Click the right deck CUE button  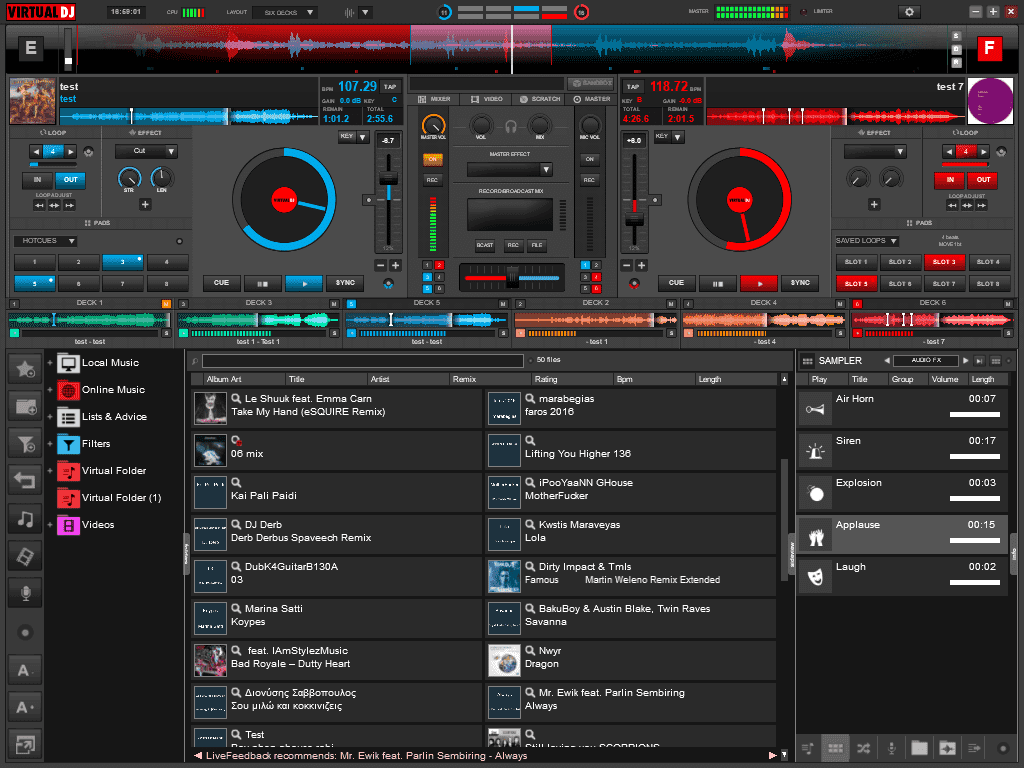click(x=676, y=283)
